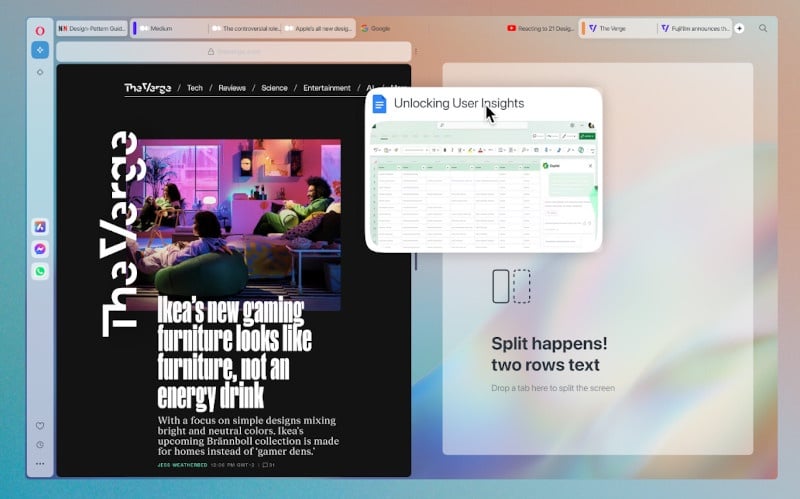Click author name Jess Weatherbed
800x499 pixels.
(x=182, y=465)
